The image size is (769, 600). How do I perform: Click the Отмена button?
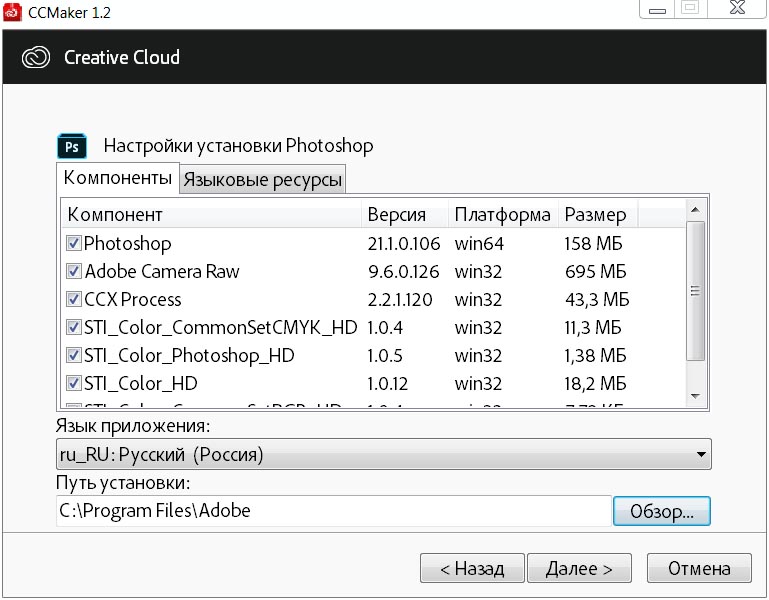tap(699, 568)
